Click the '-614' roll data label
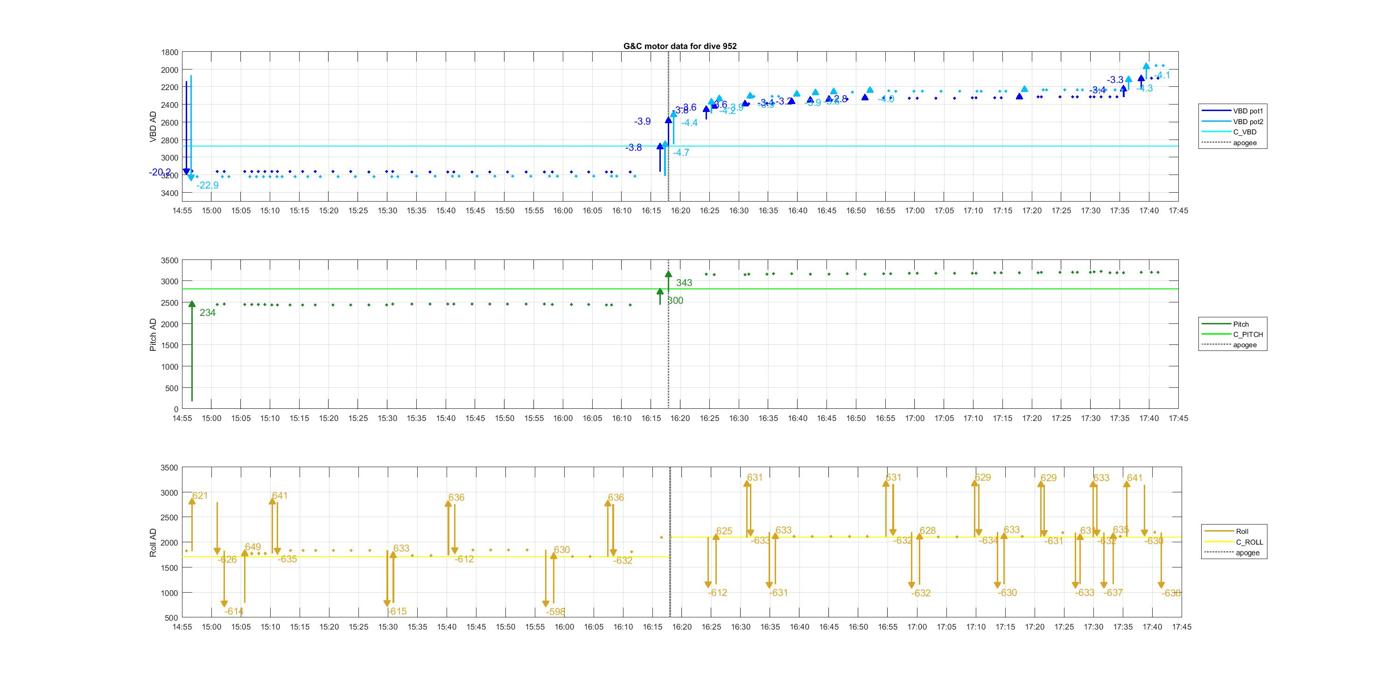This screenshot has width=1400, height=693. coord(233,611)
